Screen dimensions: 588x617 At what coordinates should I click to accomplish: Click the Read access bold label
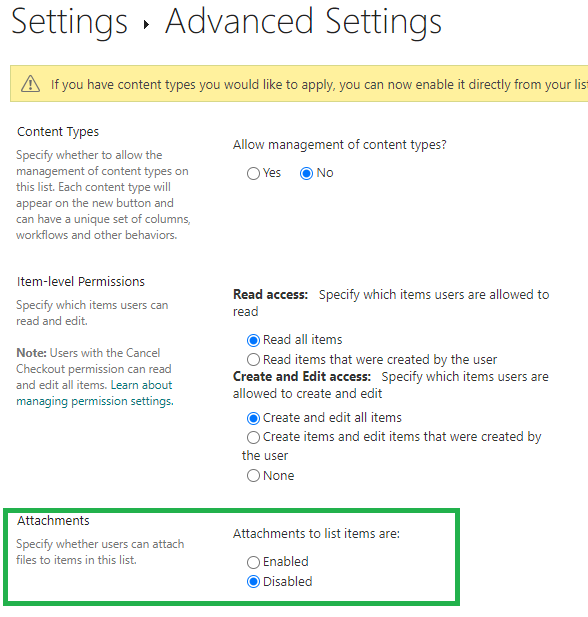(x=270, y=294)
